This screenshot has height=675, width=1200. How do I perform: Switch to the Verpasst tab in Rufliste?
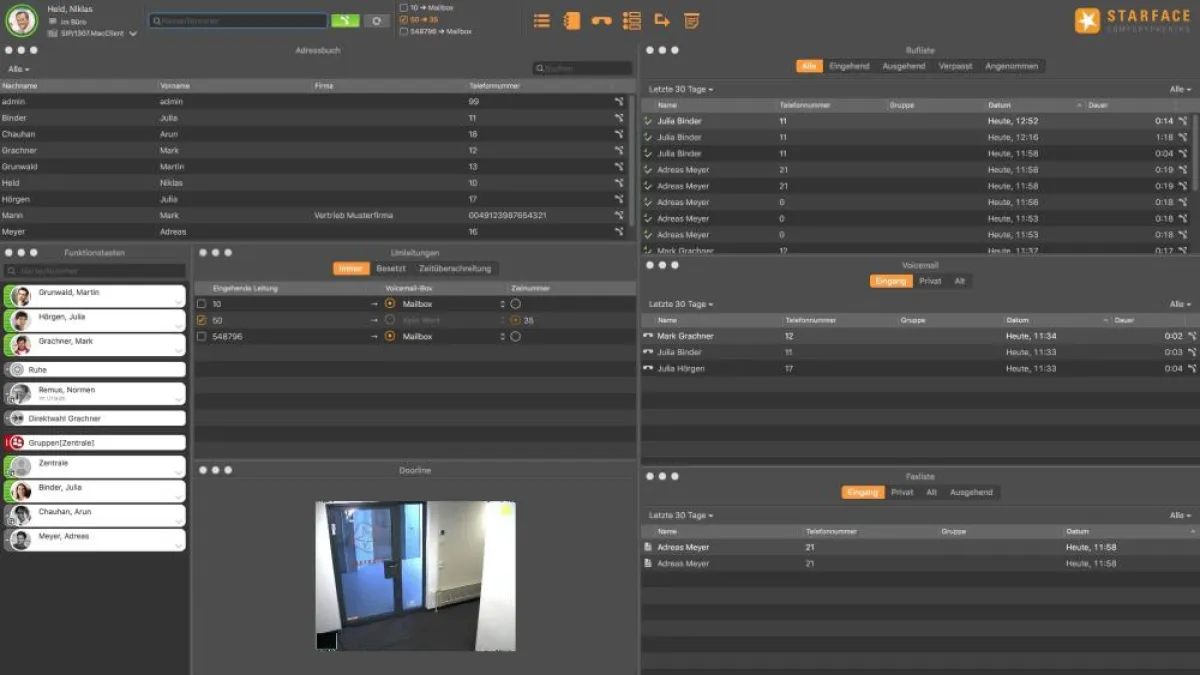[954, 66]
